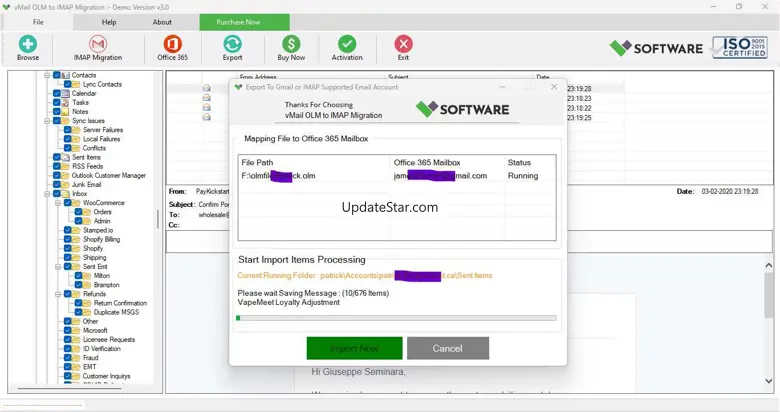Click the Export toolbar icon
This screenshot has height=412, width=780.
(x=232, y=44)
